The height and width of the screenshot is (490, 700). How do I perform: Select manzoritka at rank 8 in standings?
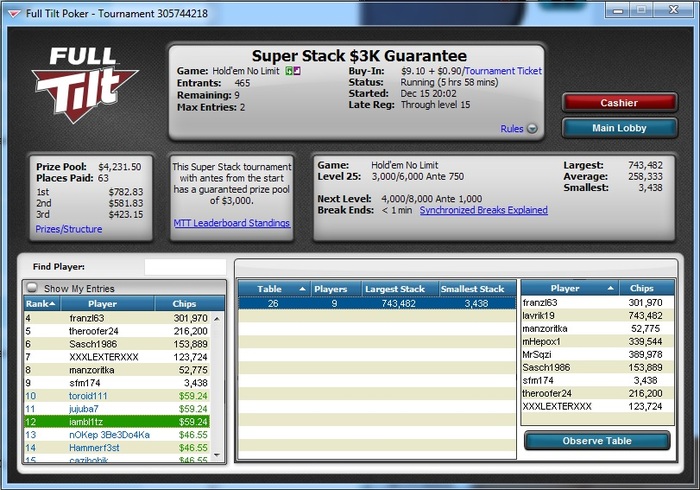tap(117, 370)
